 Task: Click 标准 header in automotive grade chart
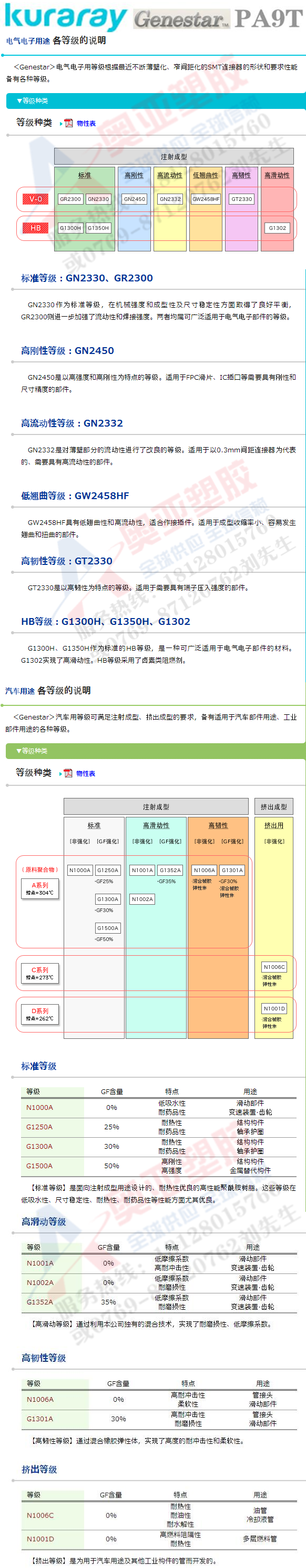[94, 826]
